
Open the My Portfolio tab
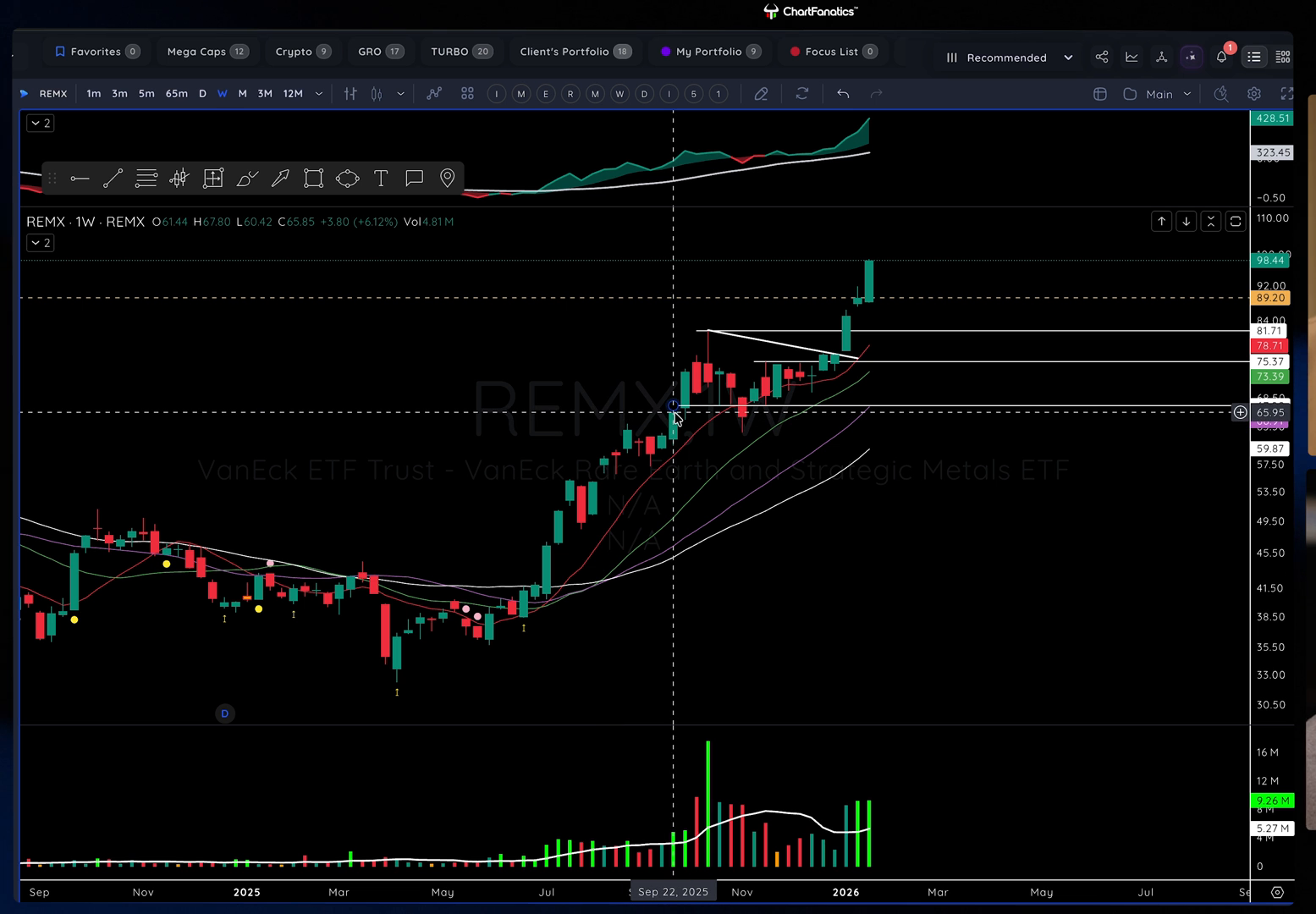tap(710, 52)
